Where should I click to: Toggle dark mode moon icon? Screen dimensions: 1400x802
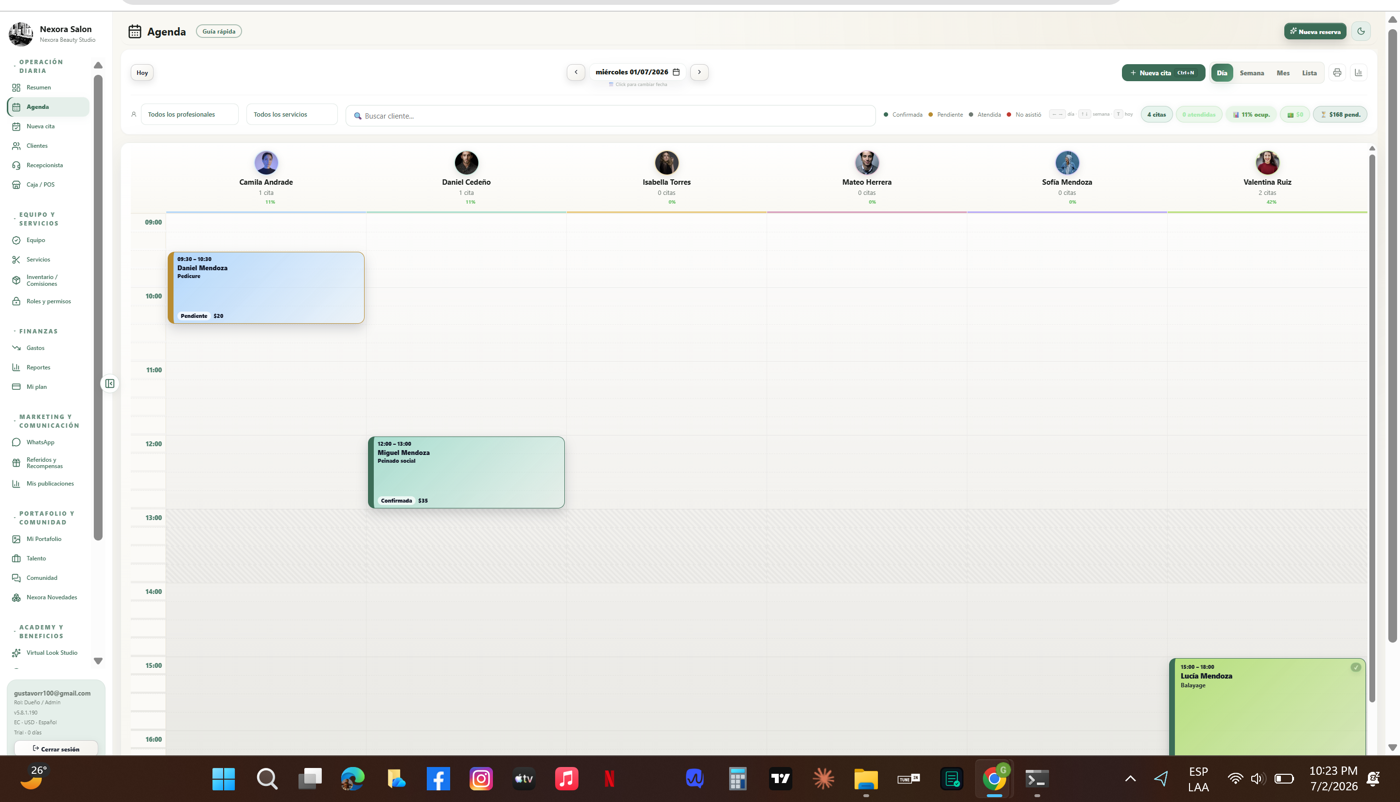point(1361,31)
